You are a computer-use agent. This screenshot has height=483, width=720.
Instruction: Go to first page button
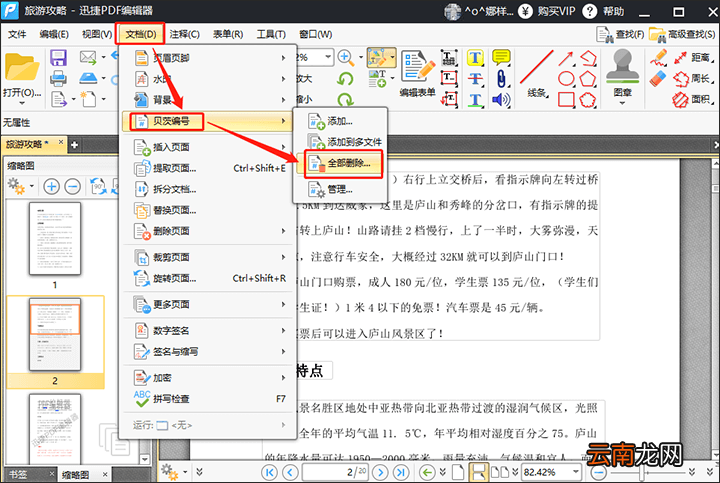pos(270,472)
